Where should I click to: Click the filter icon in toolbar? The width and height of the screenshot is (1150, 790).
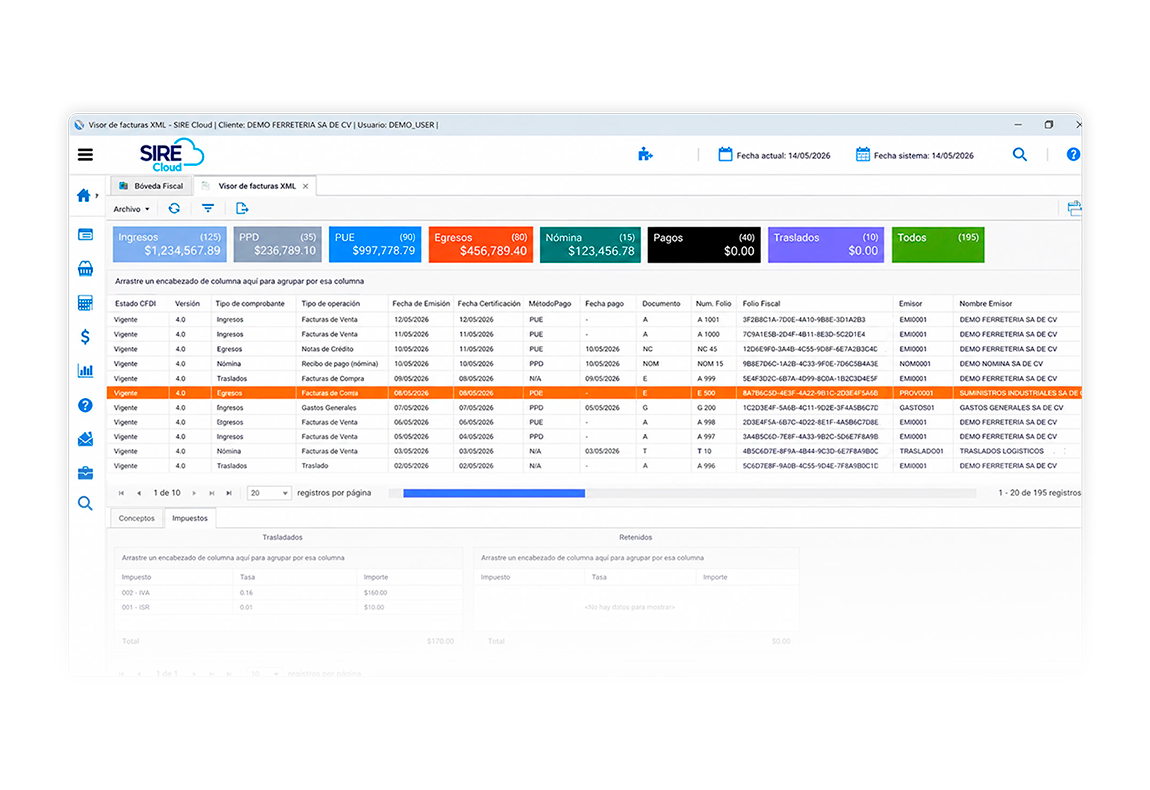point(208,208)
